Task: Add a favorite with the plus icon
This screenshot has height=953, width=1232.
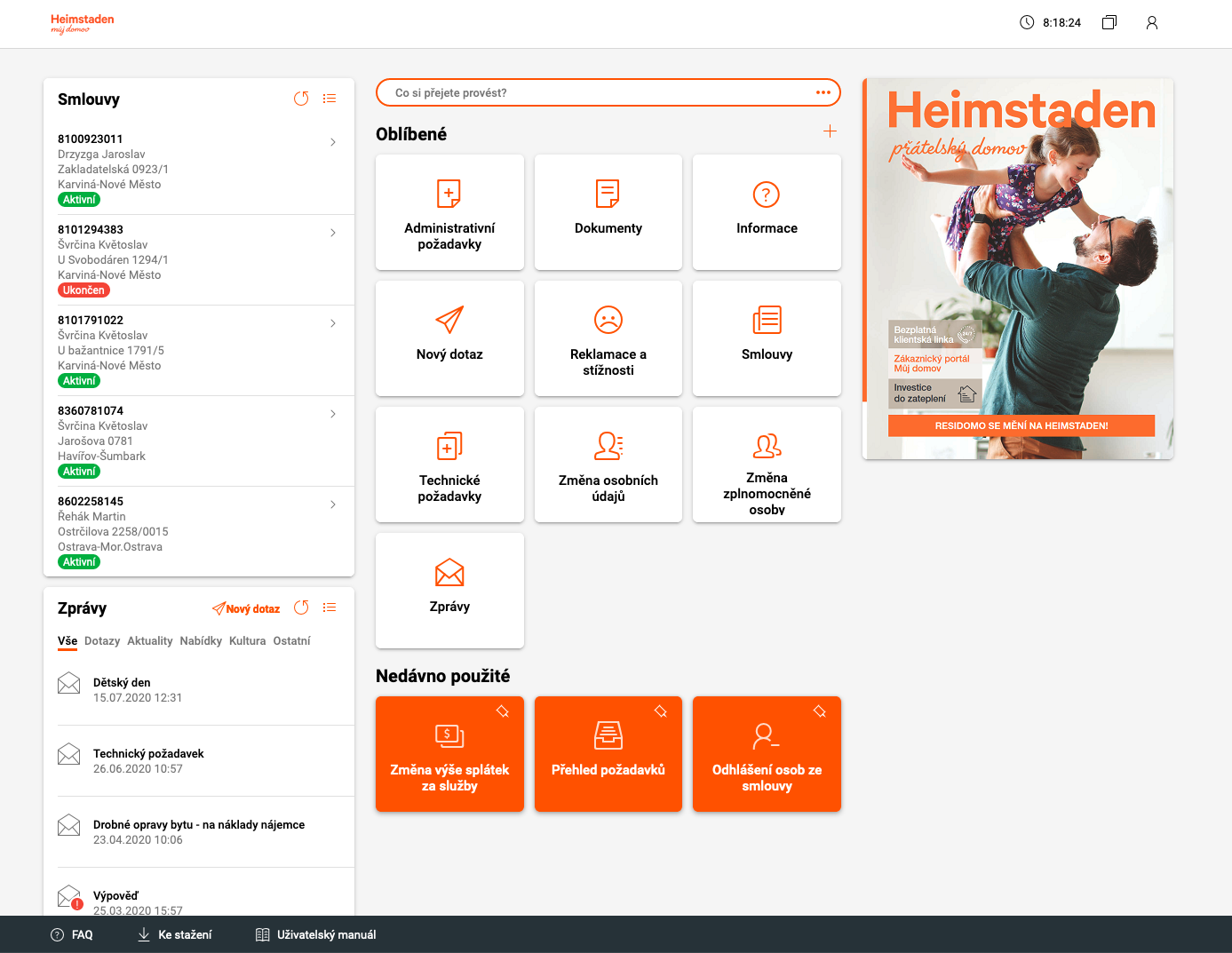Action: click(830, 131)
